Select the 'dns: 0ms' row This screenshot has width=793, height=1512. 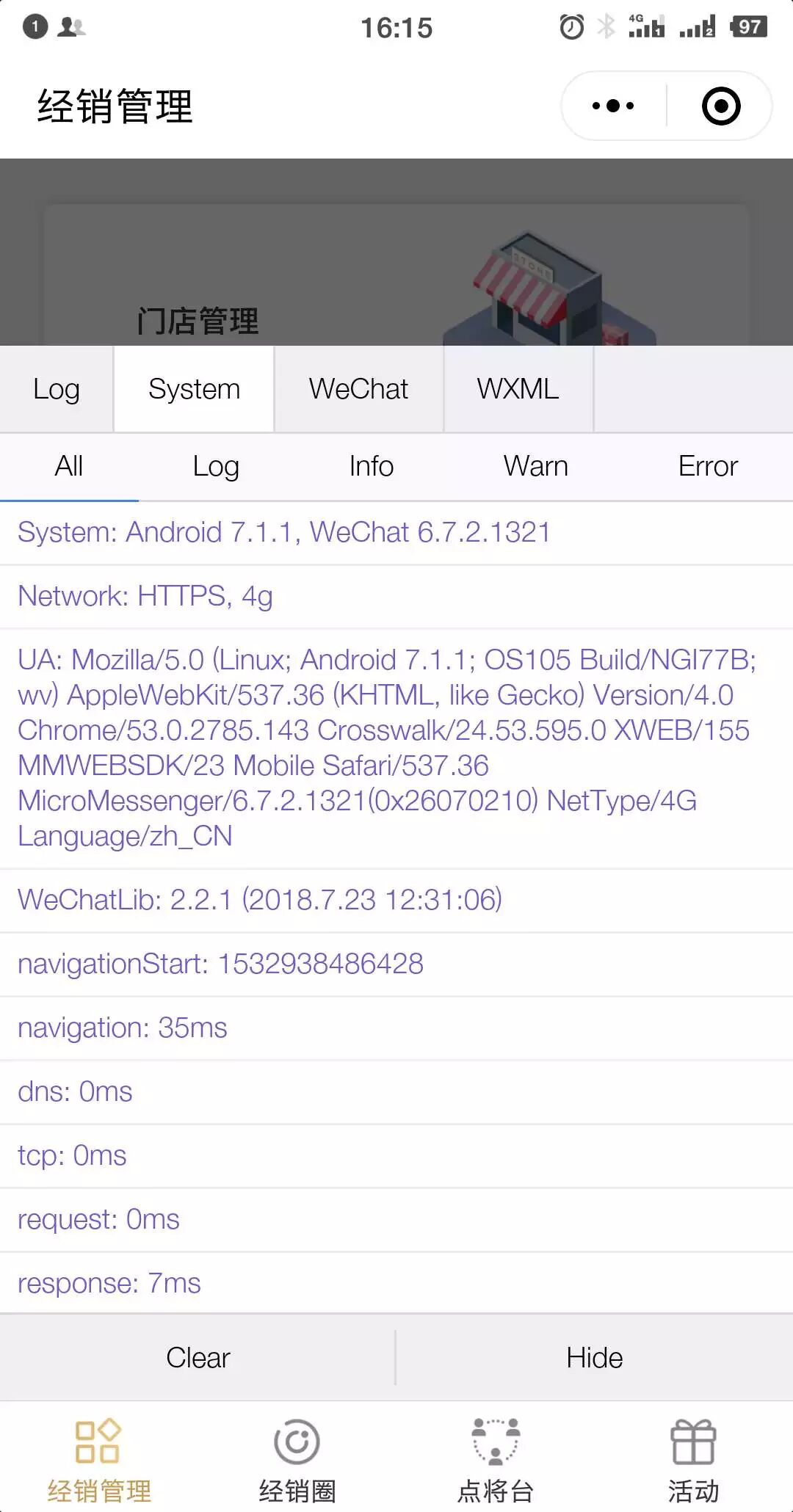coord(396,1092)
